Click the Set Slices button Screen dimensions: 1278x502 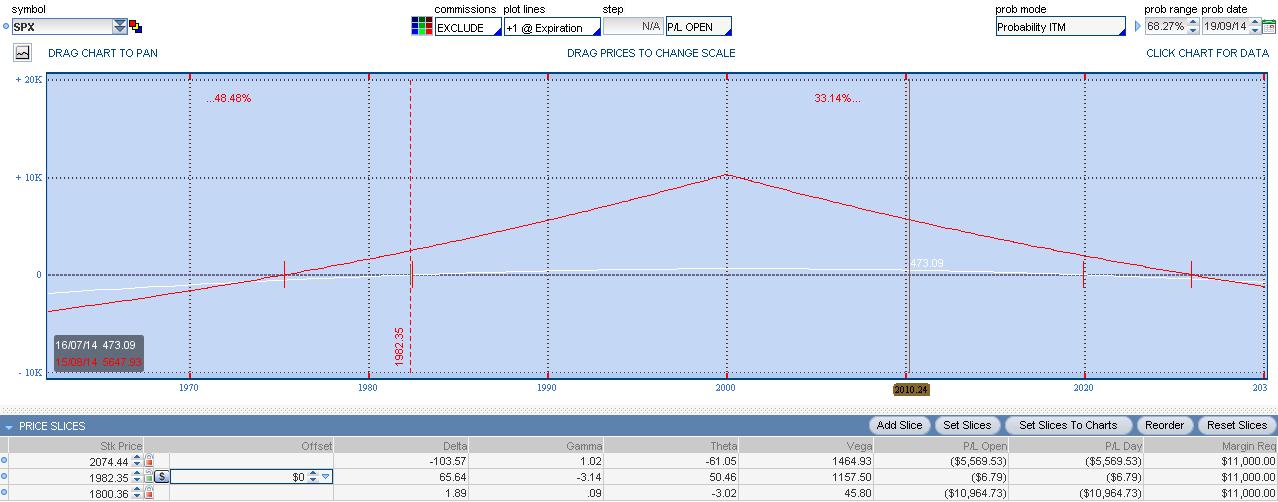pos(967,425)
